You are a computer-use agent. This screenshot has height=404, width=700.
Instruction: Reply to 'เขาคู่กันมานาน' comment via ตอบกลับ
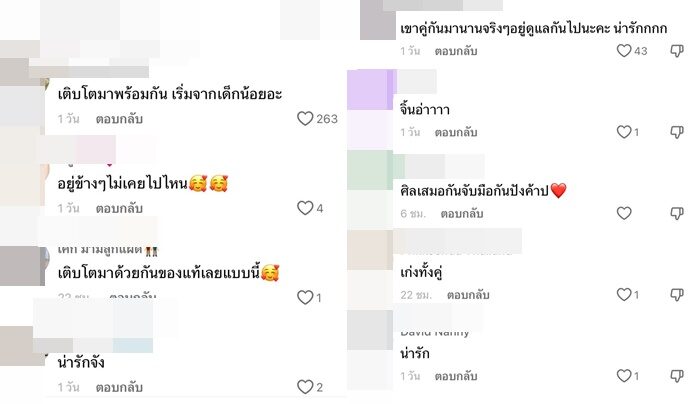click(x=456, y=51)
